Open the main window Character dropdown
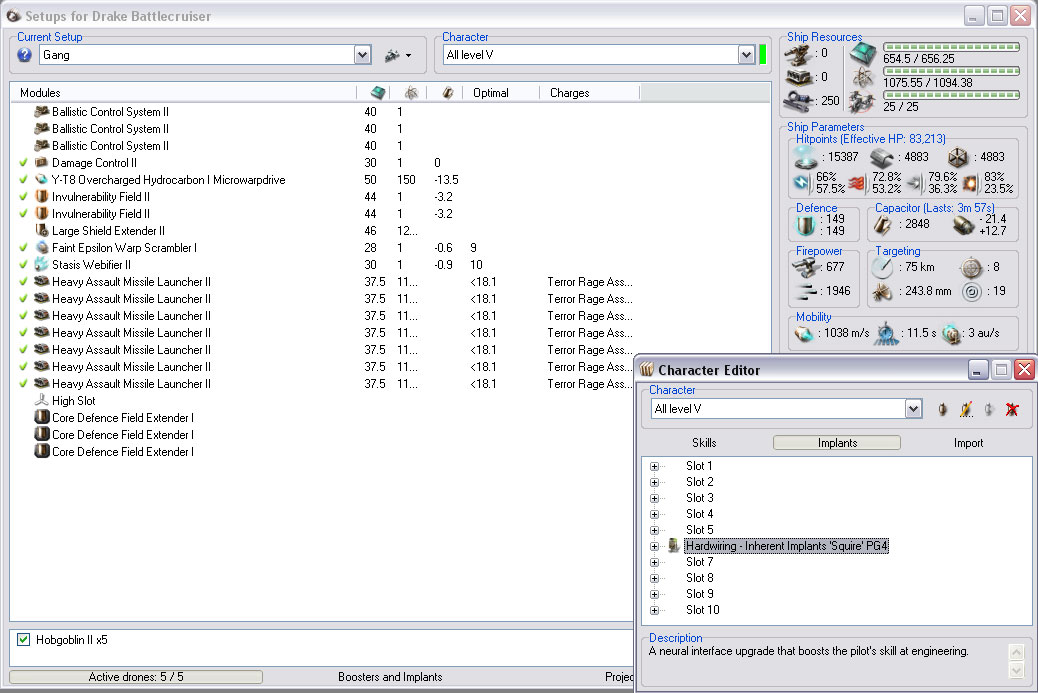The image size is (1038, 693). [746, 55]
